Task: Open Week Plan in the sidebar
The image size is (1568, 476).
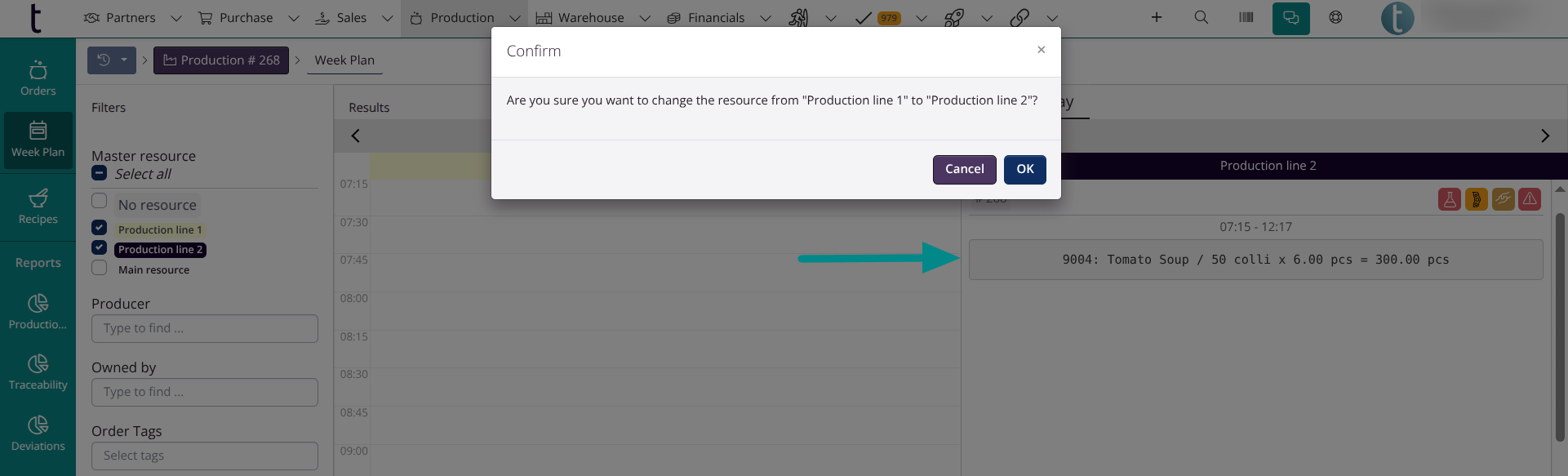Action: 38,140
